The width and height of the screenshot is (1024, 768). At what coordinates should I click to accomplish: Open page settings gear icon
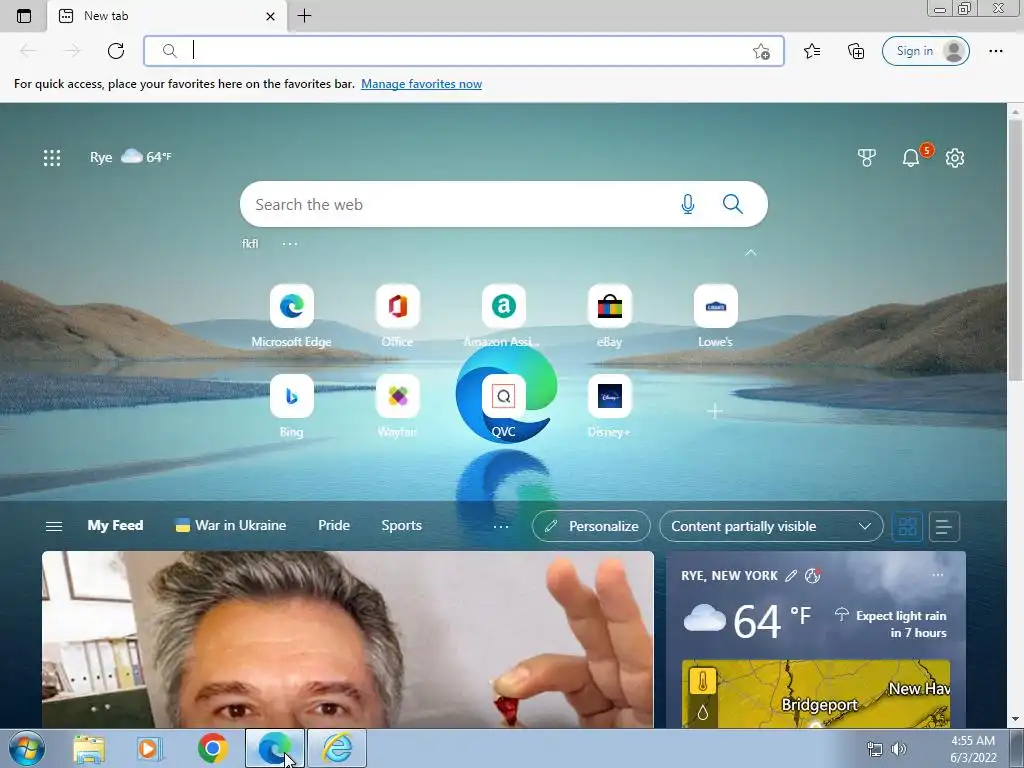[955, 157]
